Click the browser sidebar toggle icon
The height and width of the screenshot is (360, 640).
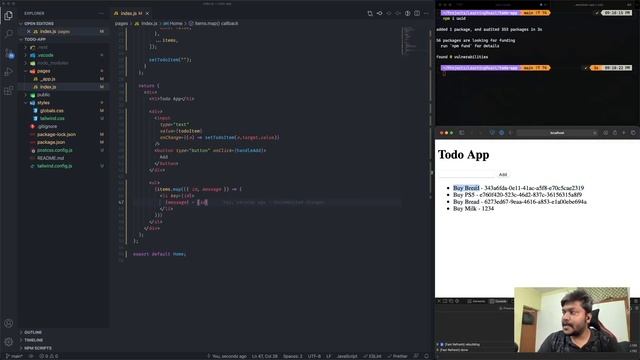pyautogui.click(x=462, y=133)
